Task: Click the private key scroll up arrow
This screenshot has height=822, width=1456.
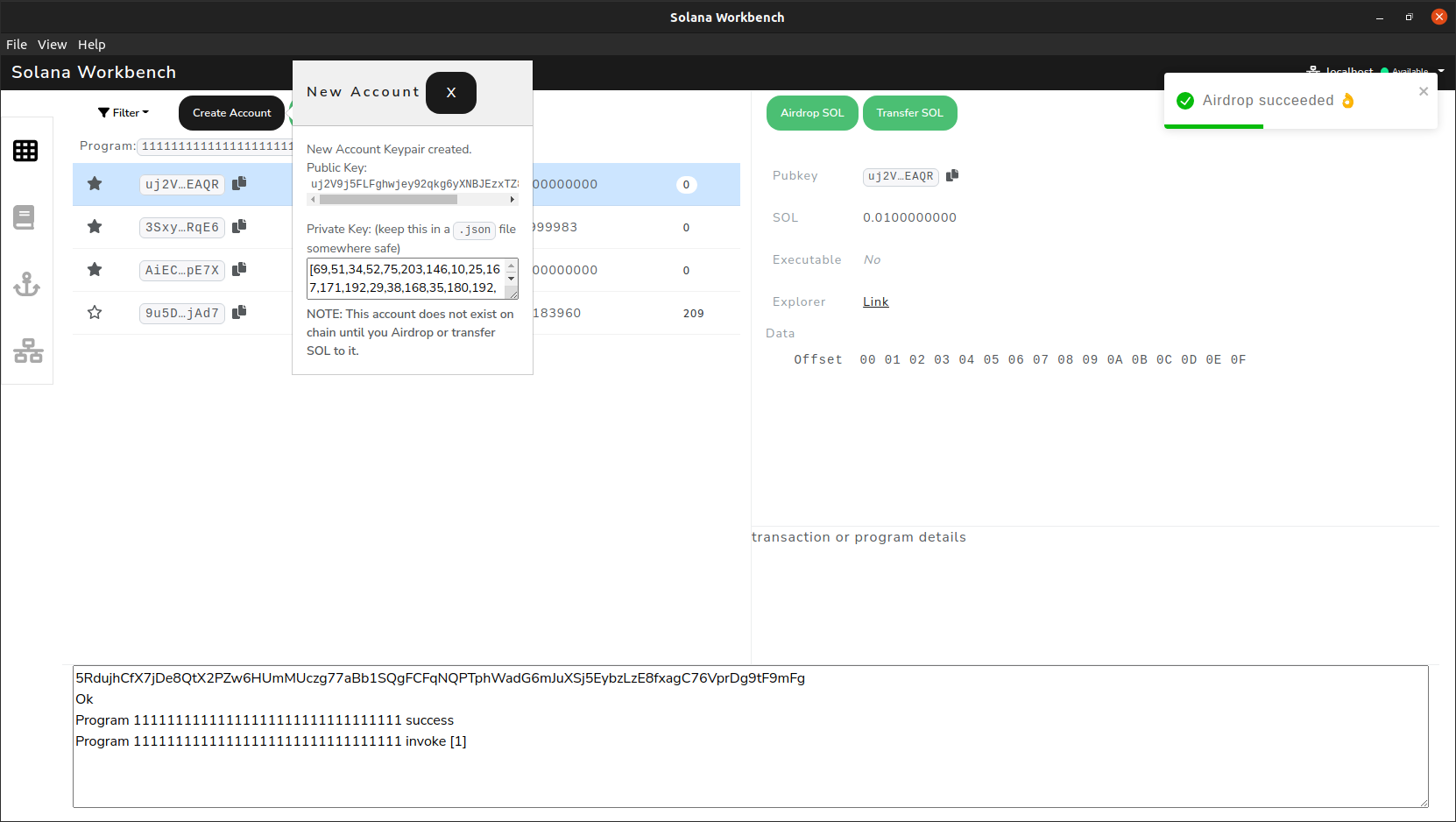Action: pyautogui.click(x=512, y=266)
